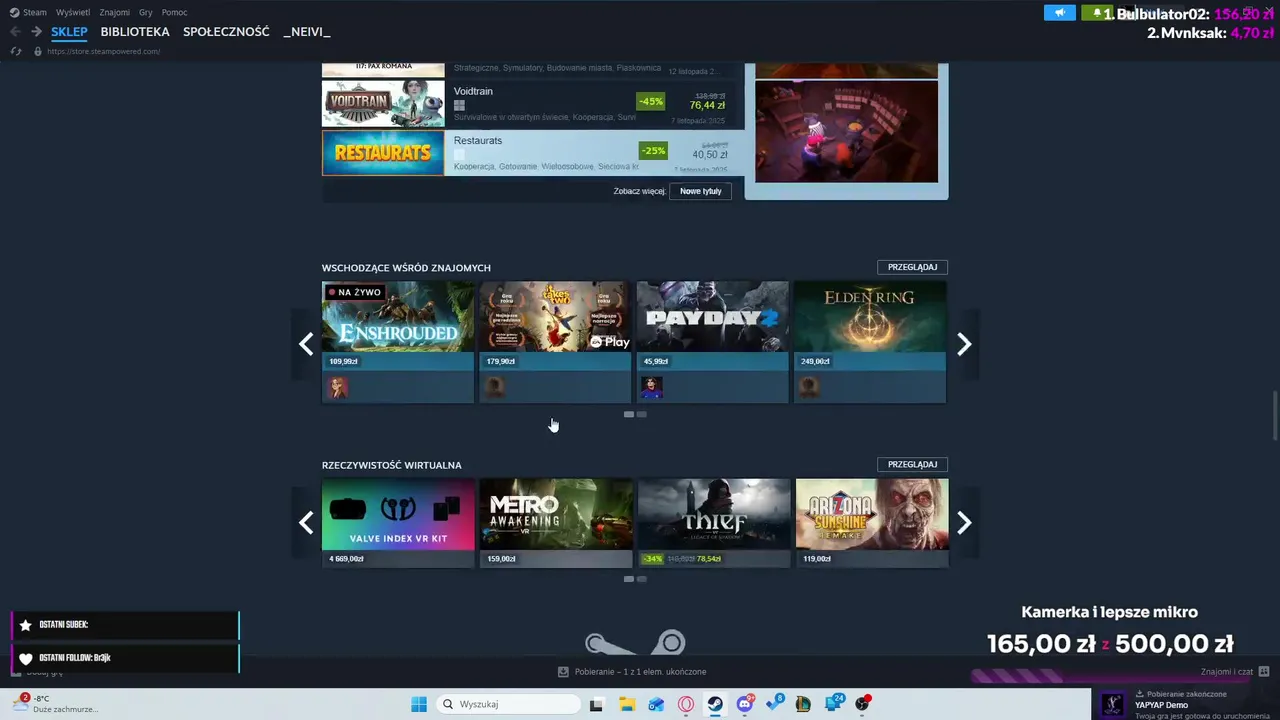Click the Voidtrain -45% discount badge
The height and width of the screenshot is (720, 1280).
tap(651, 102)
